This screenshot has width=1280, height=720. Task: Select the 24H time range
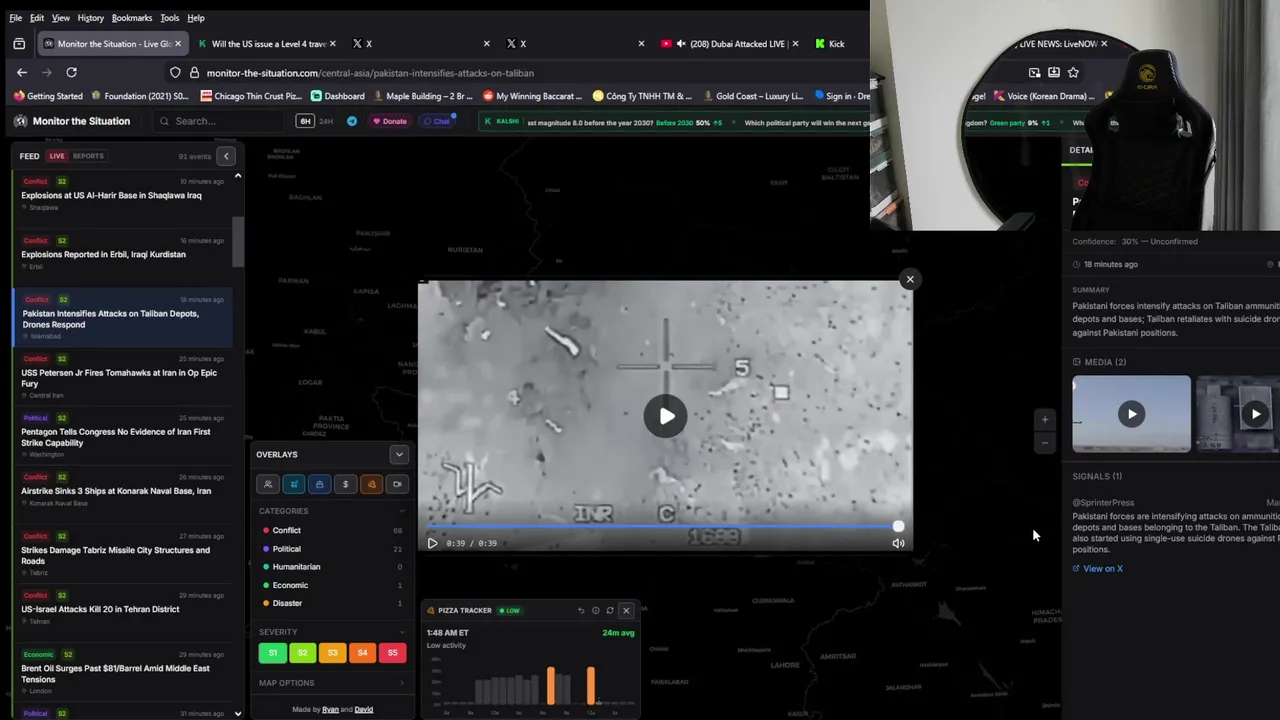coord(326,121)
